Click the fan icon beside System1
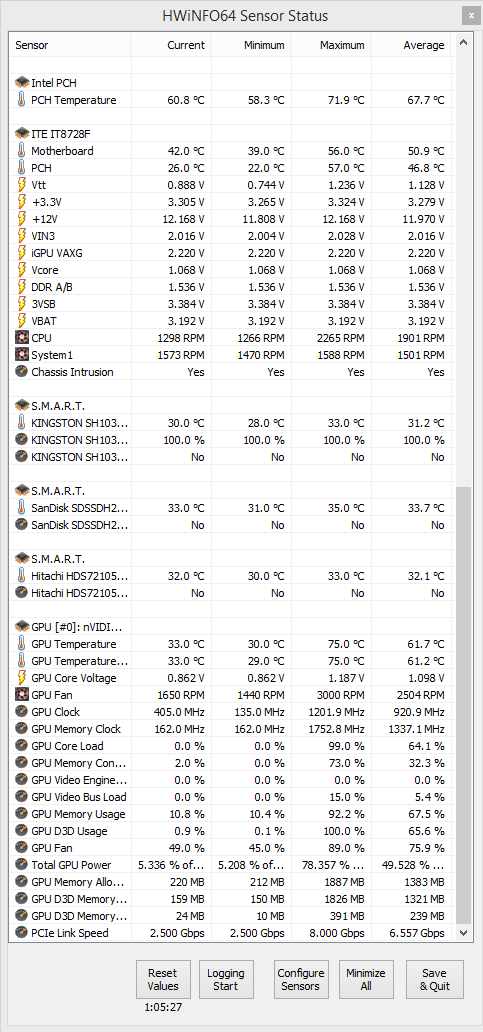Screen dimensions: 483x1032 click(x=22, y=355)
